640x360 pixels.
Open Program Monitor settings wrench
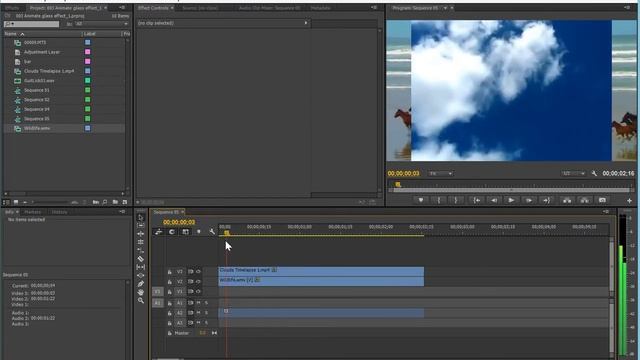[594, 173]
